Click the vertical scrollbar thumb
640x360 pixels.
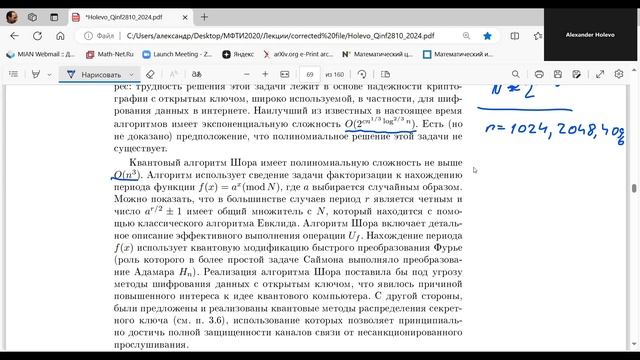[634, 188]
